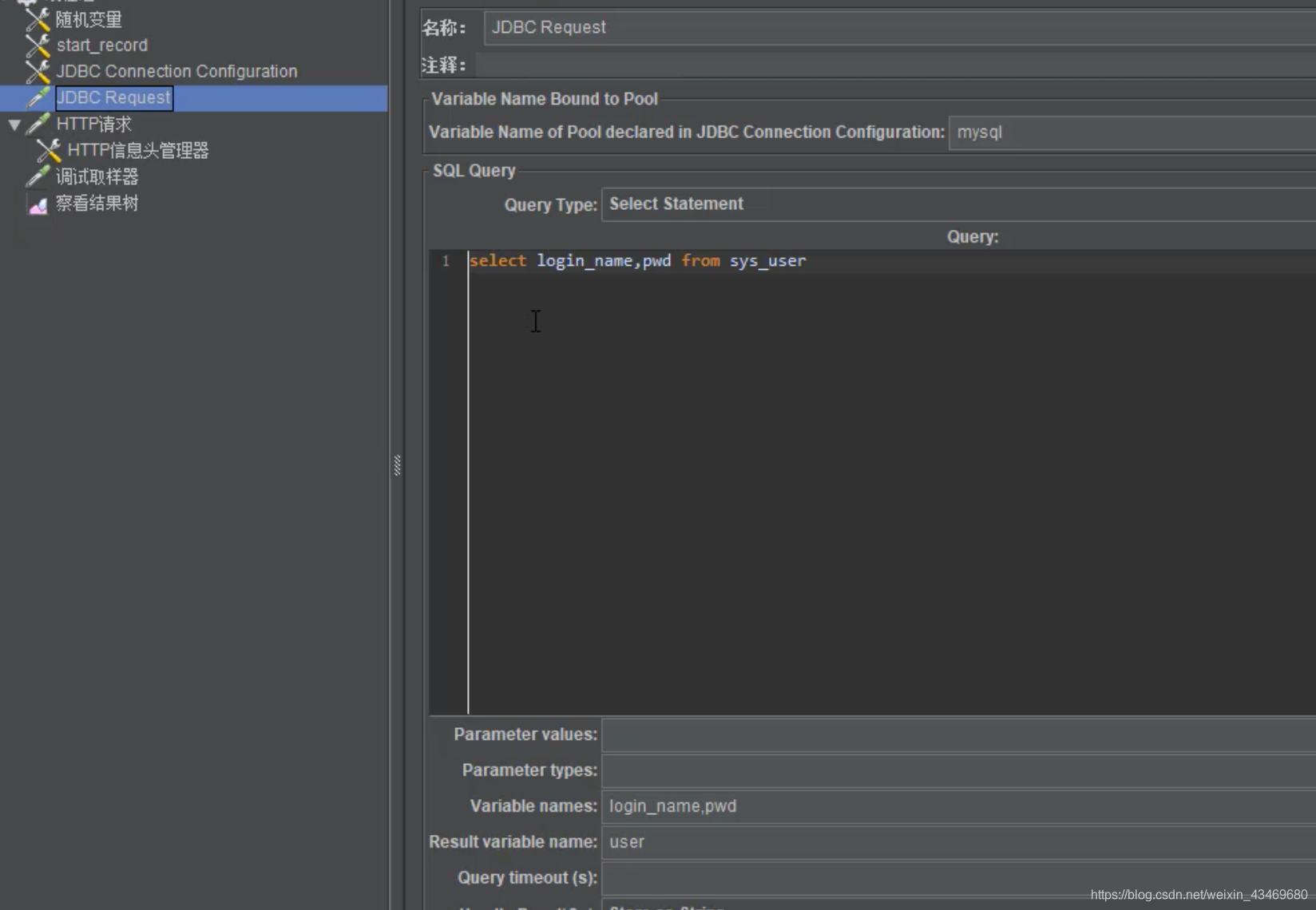Click the HTTP请求 sampler pipette icon
1316x910 pixels.
click(x=37, y=125)
